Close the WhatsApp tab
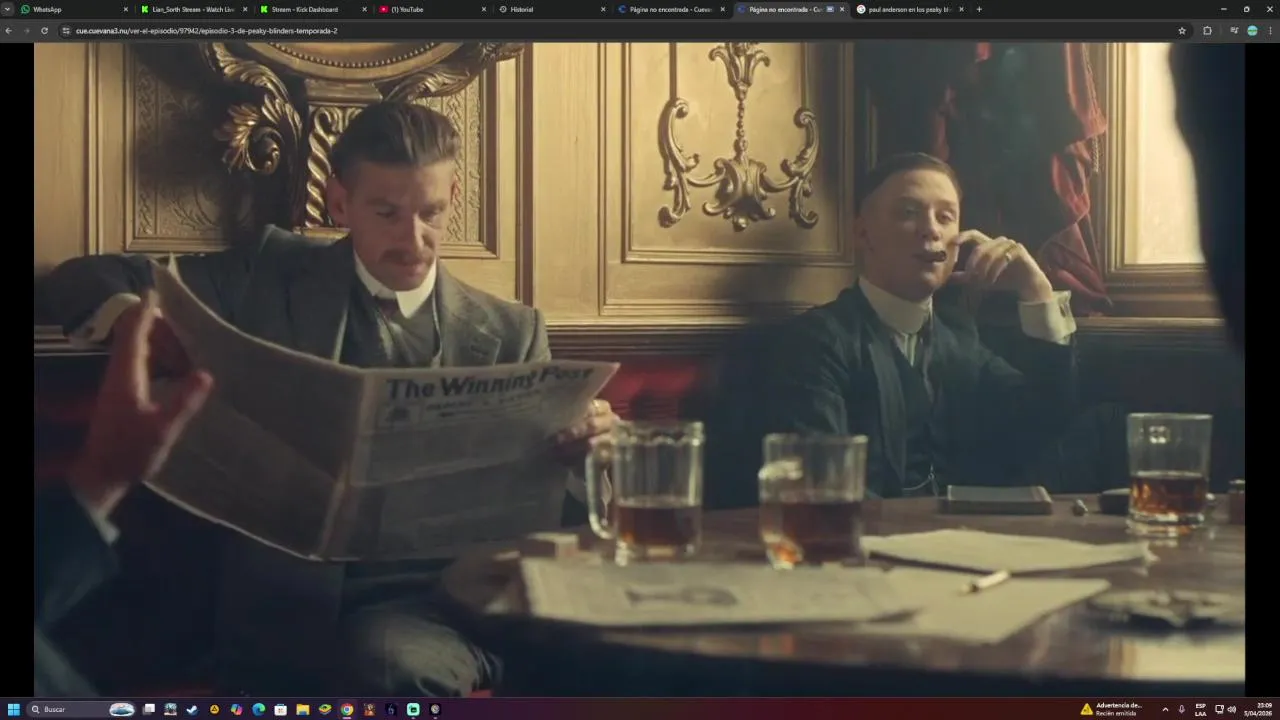1280x720 pixels. click(126, 9)
